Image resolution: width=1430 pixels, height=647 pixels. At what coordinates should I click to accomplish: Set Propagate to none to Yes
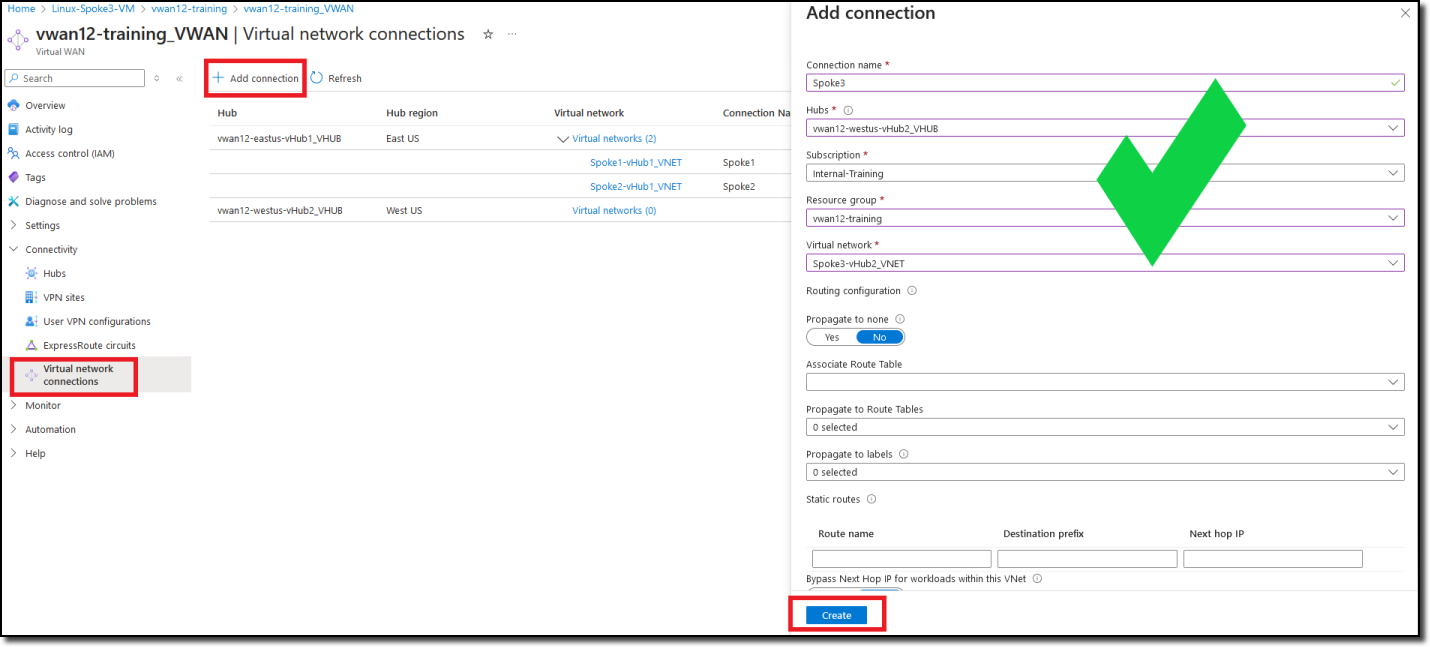[832, 337]
